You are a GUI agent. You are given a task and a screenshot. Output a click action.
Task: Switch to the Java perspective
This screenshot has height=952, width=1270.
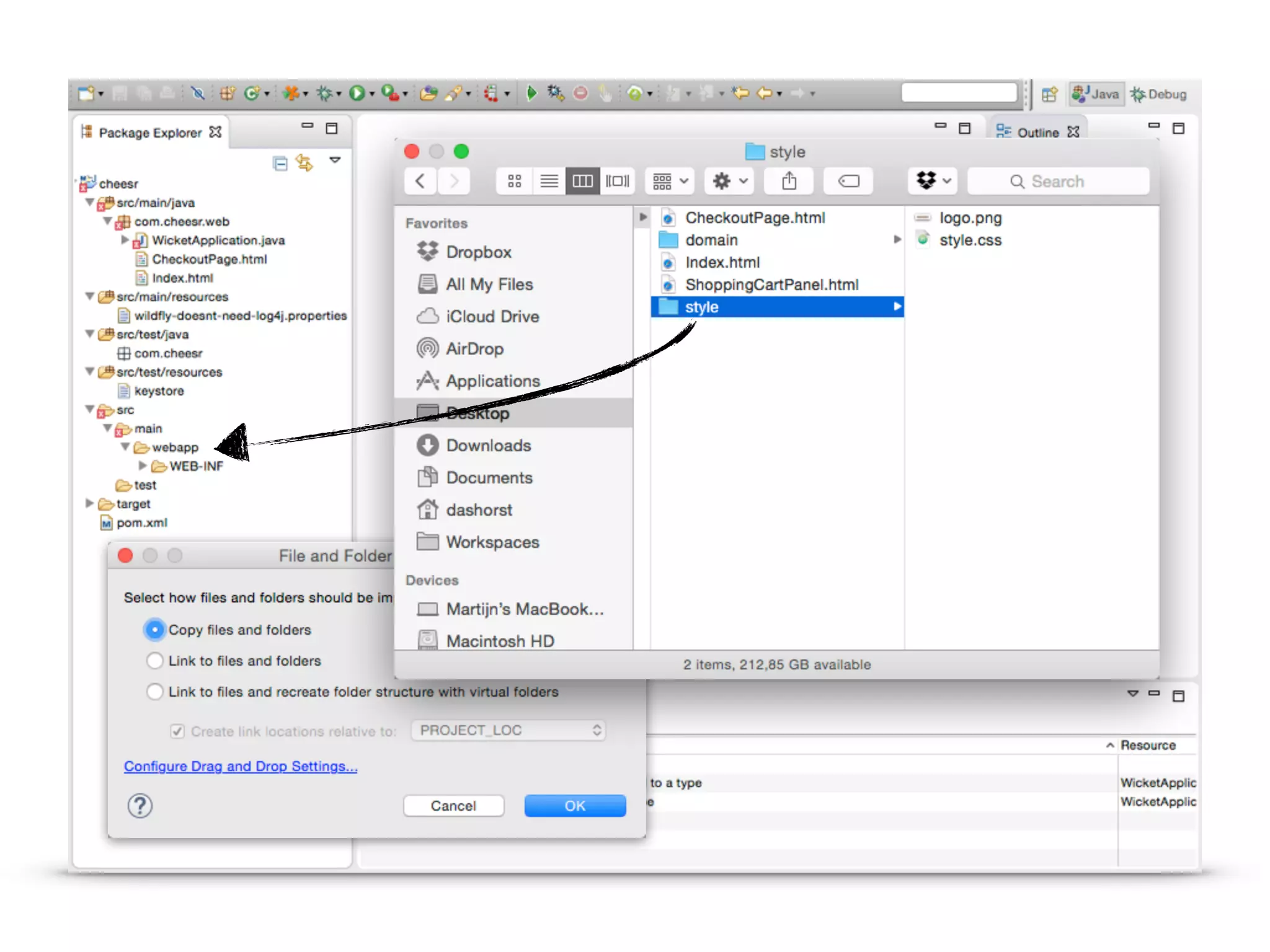(x=1096, y=94)
